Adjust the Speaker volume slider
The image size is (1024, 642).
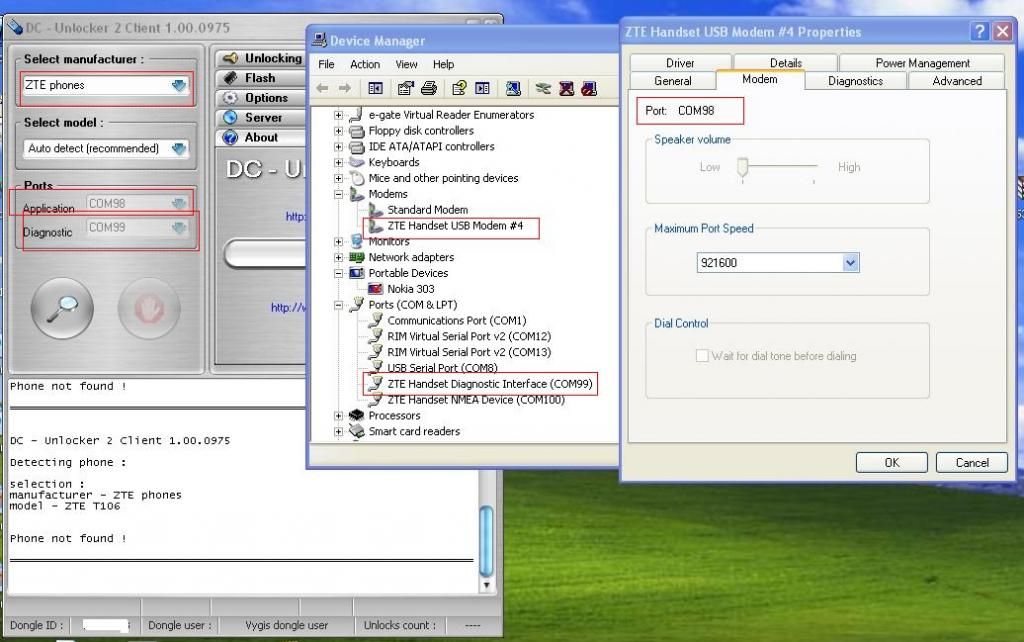742,167
